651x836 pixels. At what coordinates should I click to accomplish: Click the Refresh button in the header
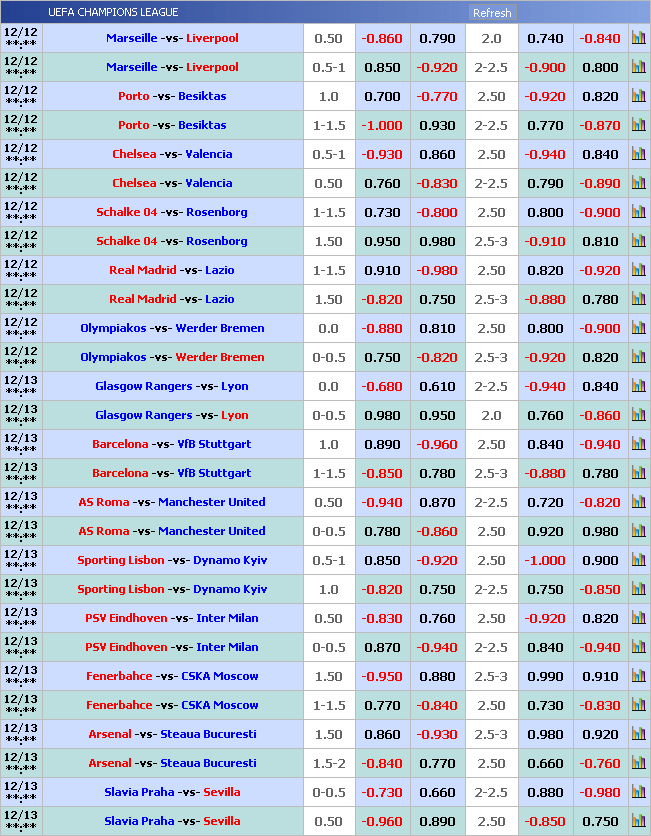(491, 13)
